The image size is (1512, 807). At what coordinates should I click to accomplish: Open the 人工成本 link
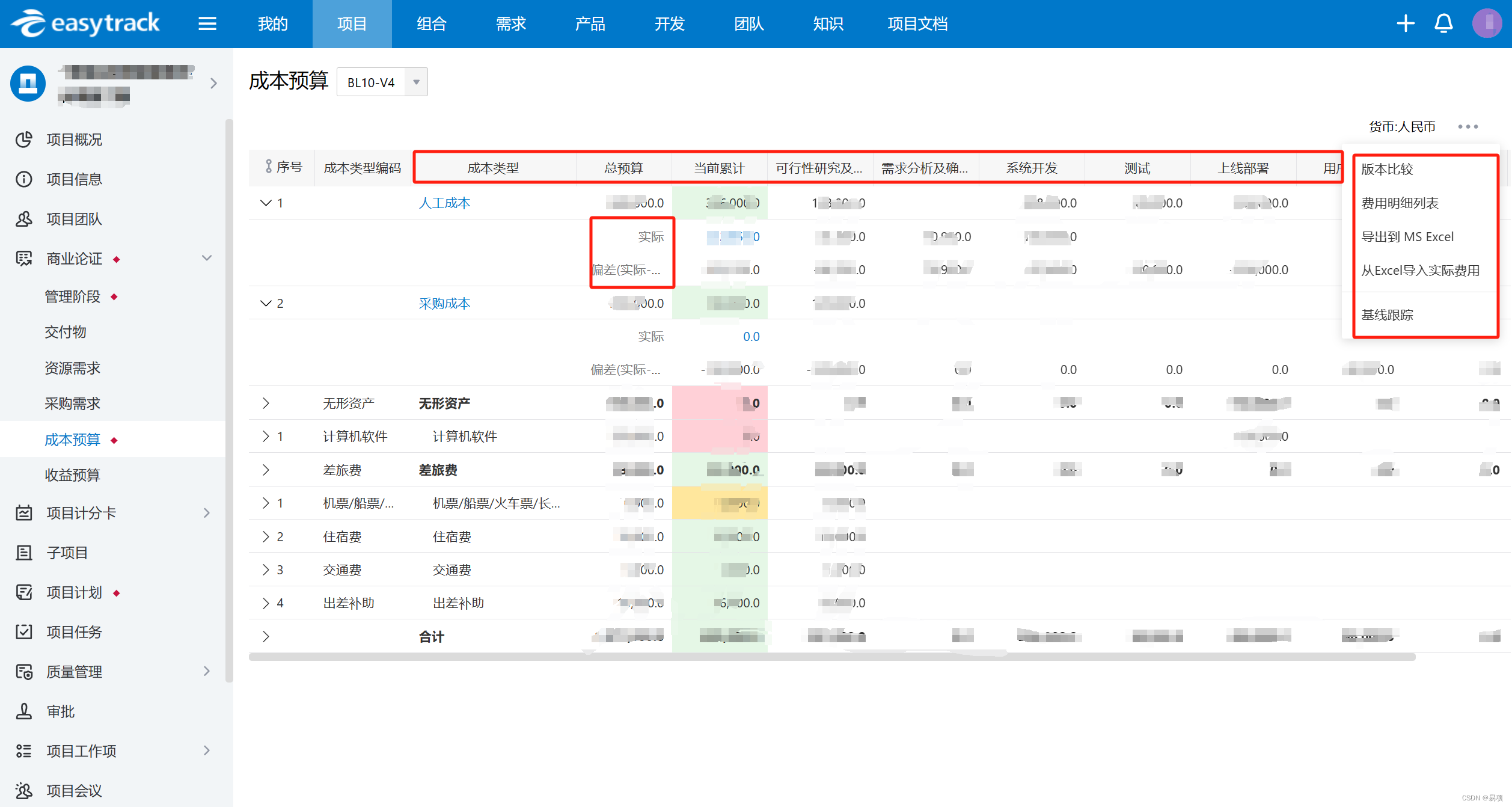point(444,203)
